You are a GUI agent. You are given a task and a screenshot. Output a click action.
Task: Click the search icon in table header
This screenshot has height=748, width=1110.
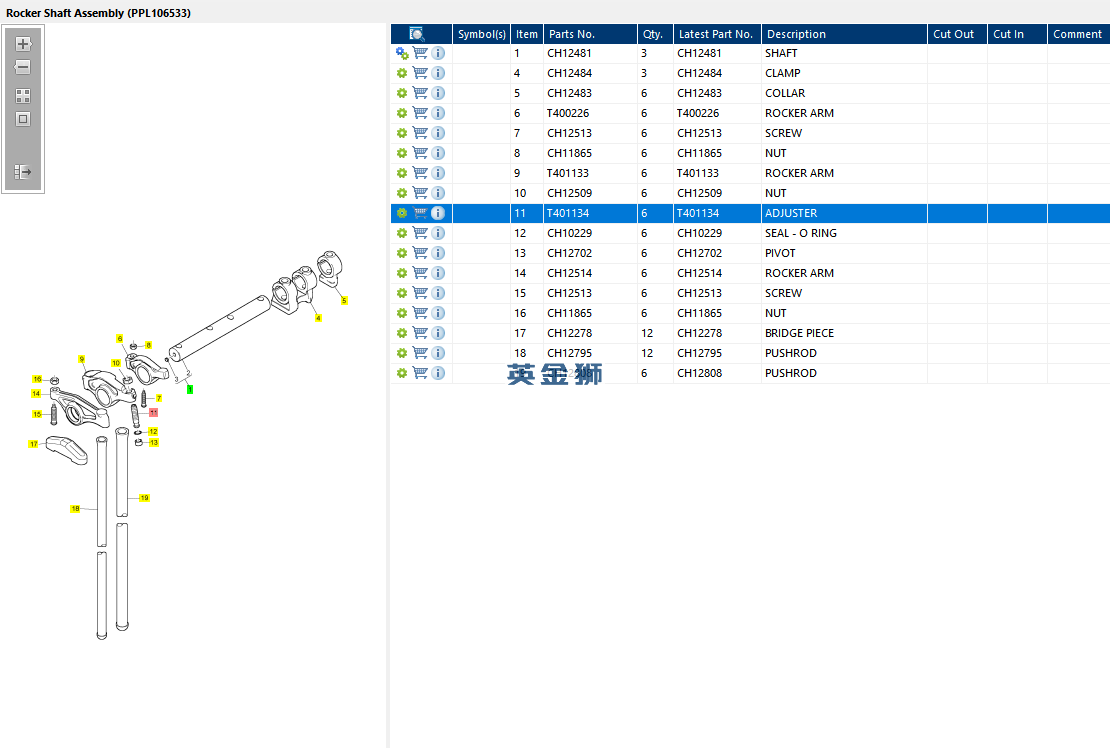click(417, 34)
